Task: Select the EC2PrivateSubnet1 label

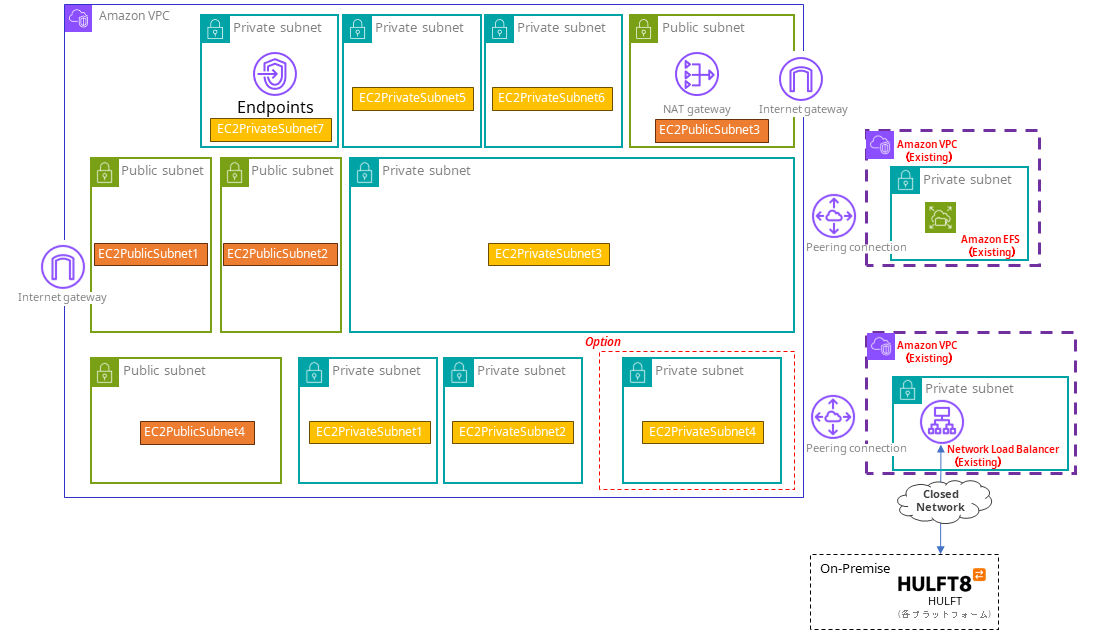Action: pyautogui.click(x=370, y=433)
